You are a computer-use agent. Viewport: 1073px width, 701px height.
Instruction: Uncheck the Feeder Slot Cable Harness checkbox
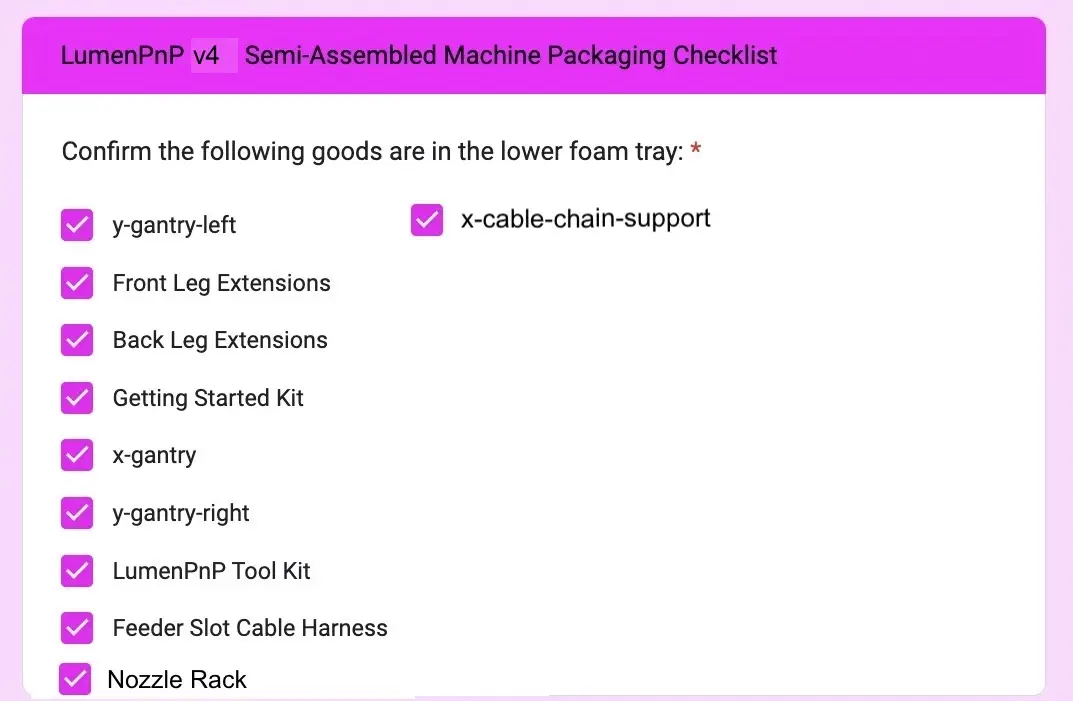tap(77, 628)
